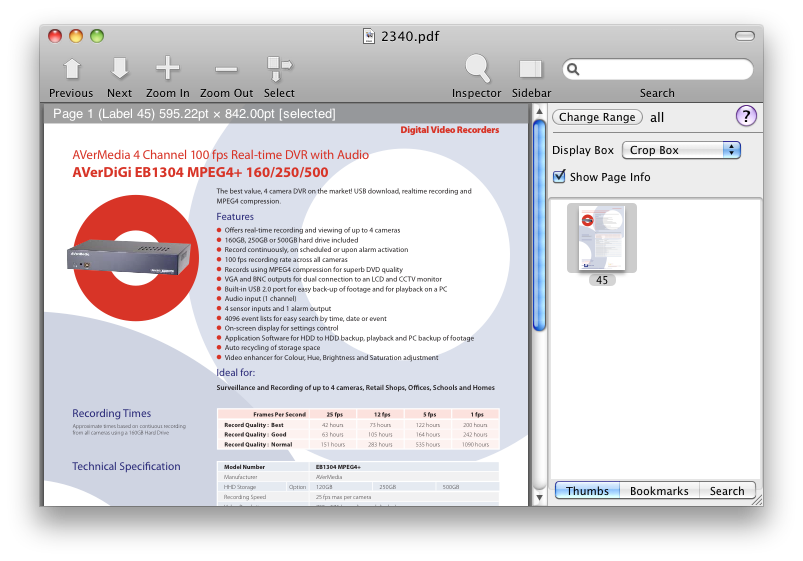803x561 pixels.
Task: Click the toolbar toggle pill button
Action: (x=745, y=35)
